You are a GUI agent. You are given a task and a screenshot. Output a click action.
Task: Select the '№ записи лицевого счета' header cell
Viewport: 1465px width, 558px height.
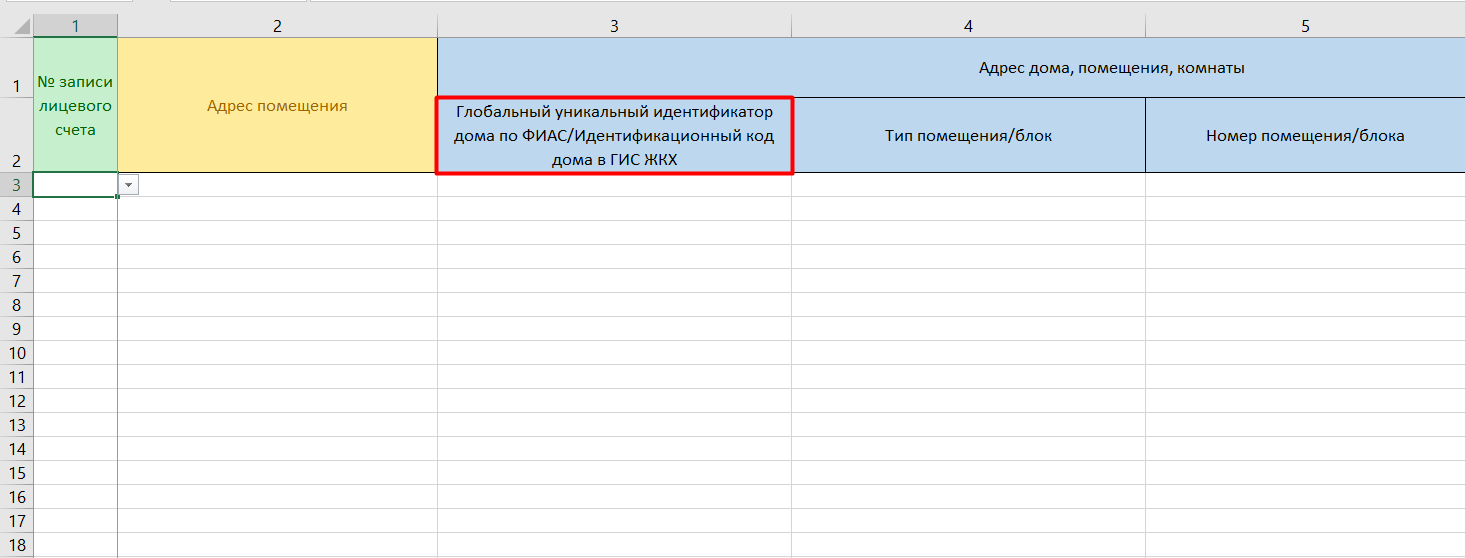pos(75,105)
